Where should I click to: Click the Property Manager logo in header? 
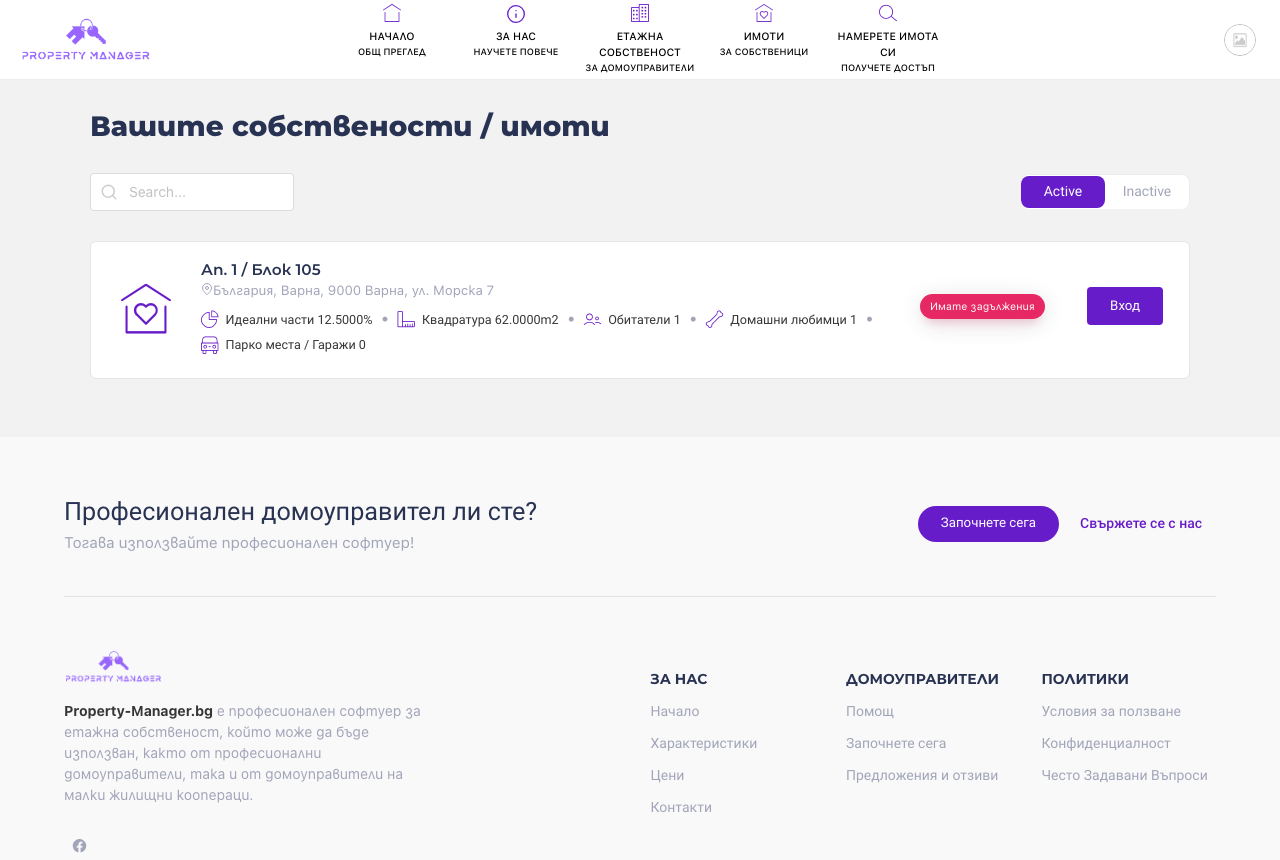[x=86, y=40]
